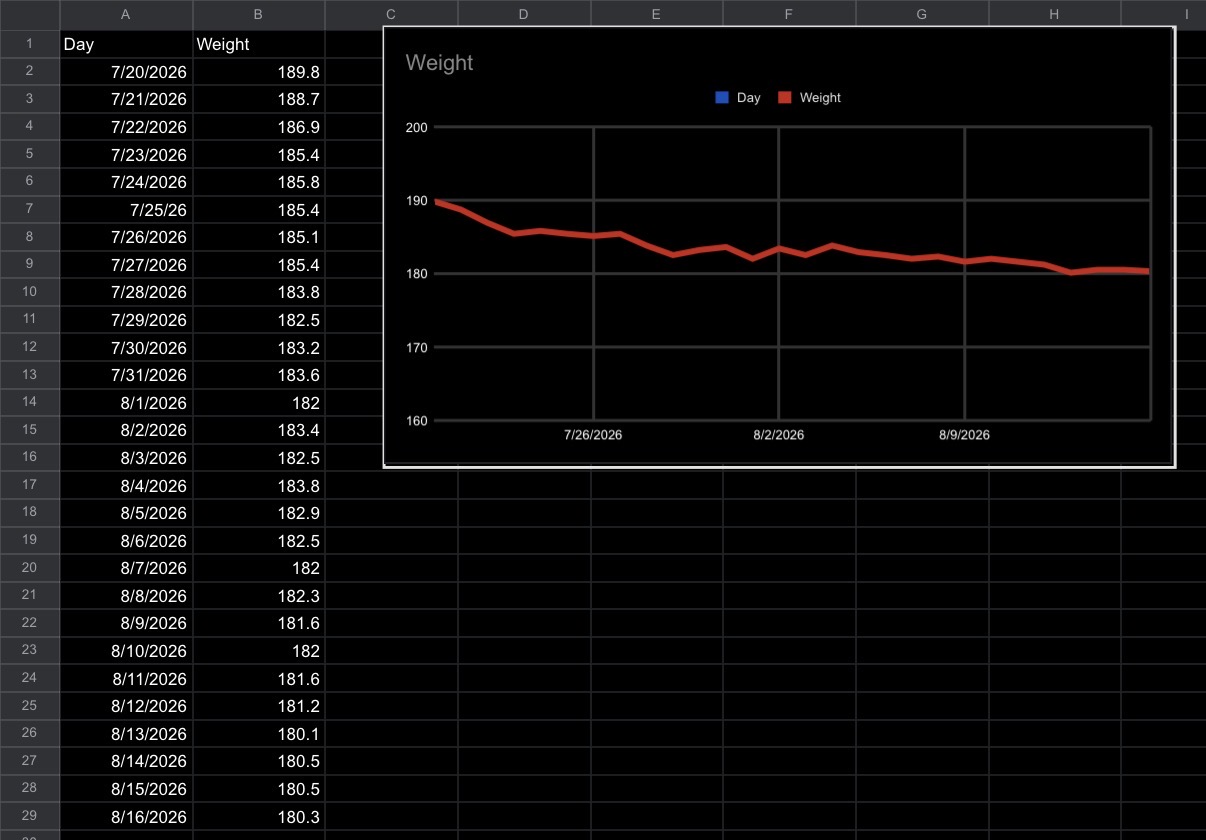Click the 'Day' legend label in chart
The height and width of the screenshot is (840, 1206).
[748, 98]
